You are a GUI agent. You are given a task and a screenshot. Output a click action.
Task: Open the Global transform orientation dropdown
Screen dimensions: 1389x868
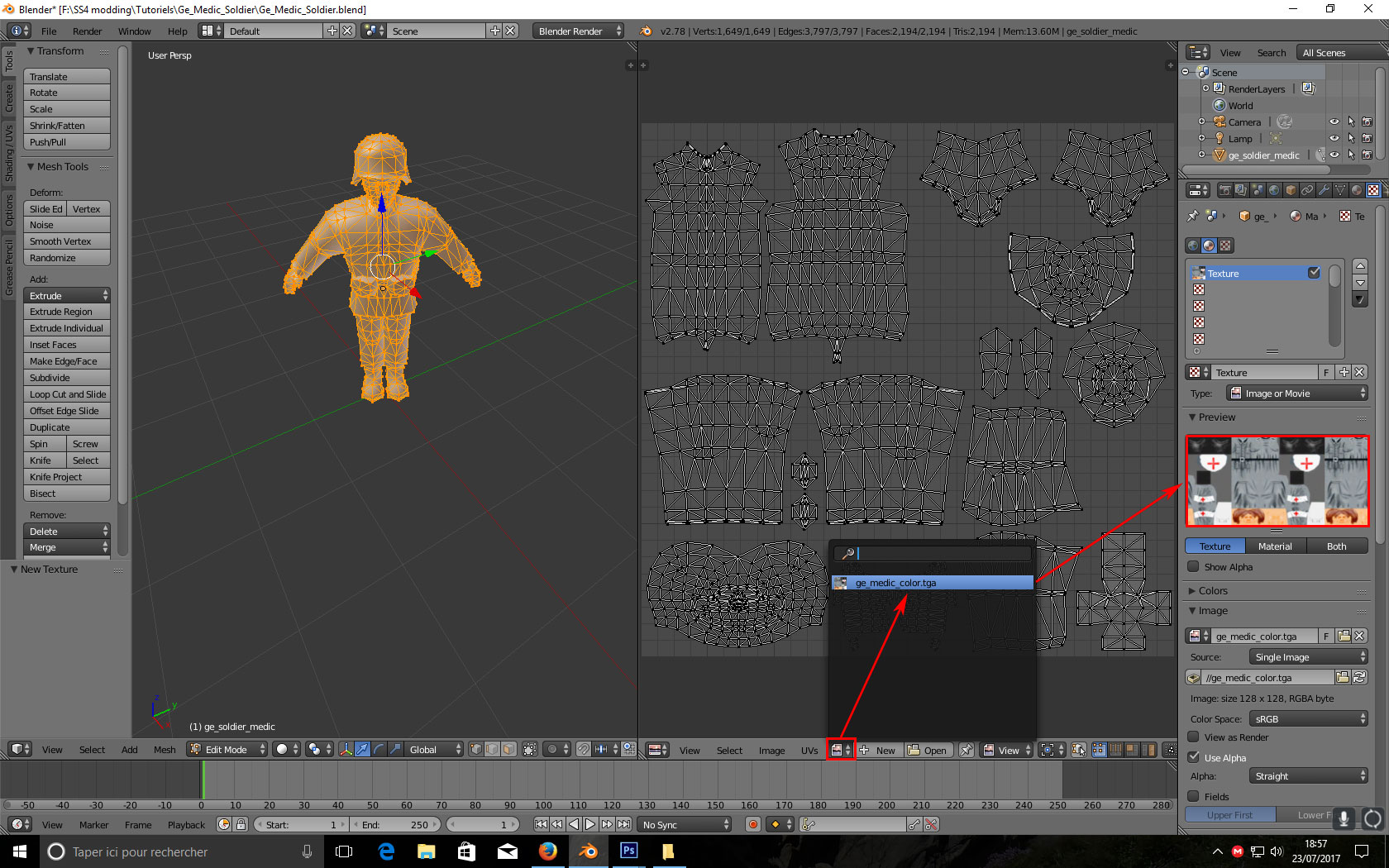point(436,749)
